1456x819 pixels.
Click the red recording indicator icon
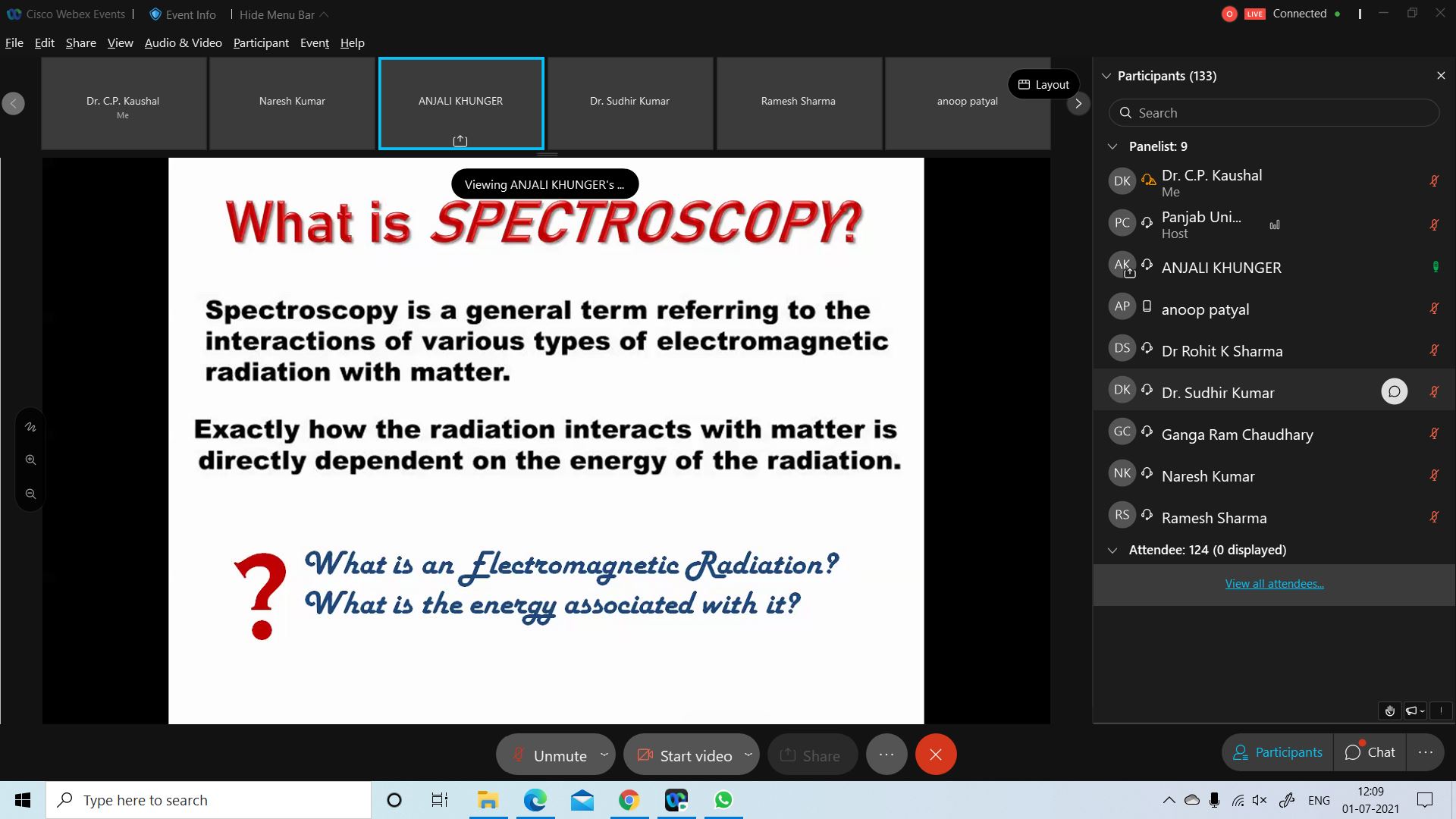point(1229,14)
